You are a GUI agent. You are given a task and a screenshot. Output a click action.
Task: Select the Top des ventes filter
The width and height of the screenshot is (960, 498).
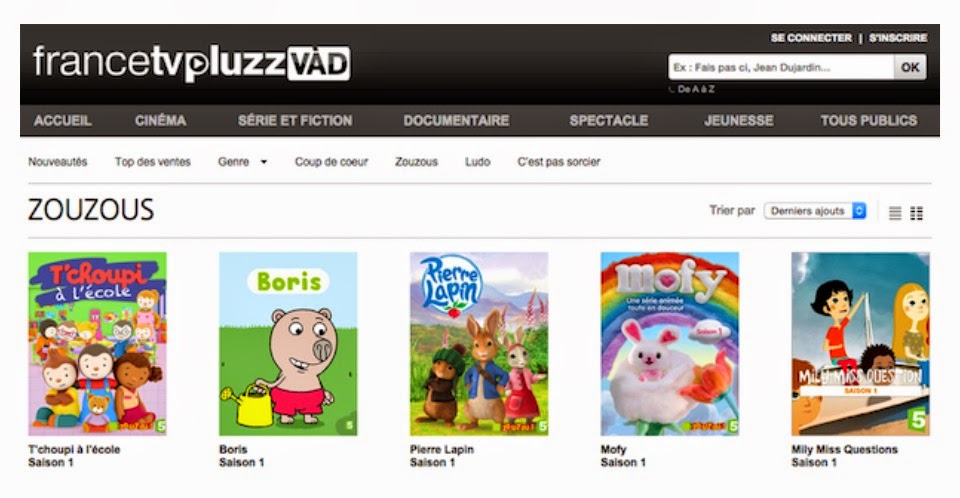152,162
